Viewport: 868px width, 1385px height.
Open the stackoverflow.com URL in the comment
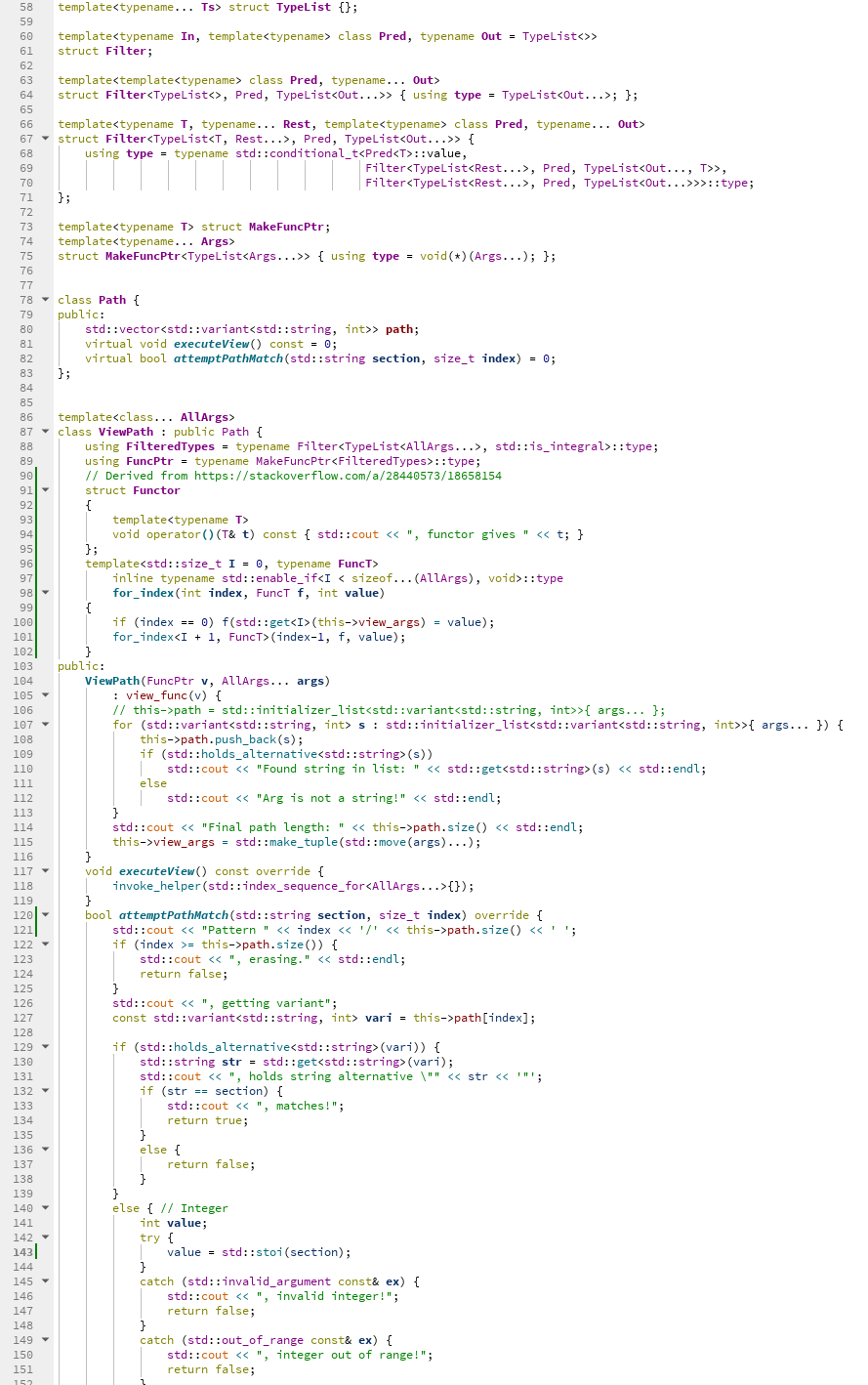point(348,476)
